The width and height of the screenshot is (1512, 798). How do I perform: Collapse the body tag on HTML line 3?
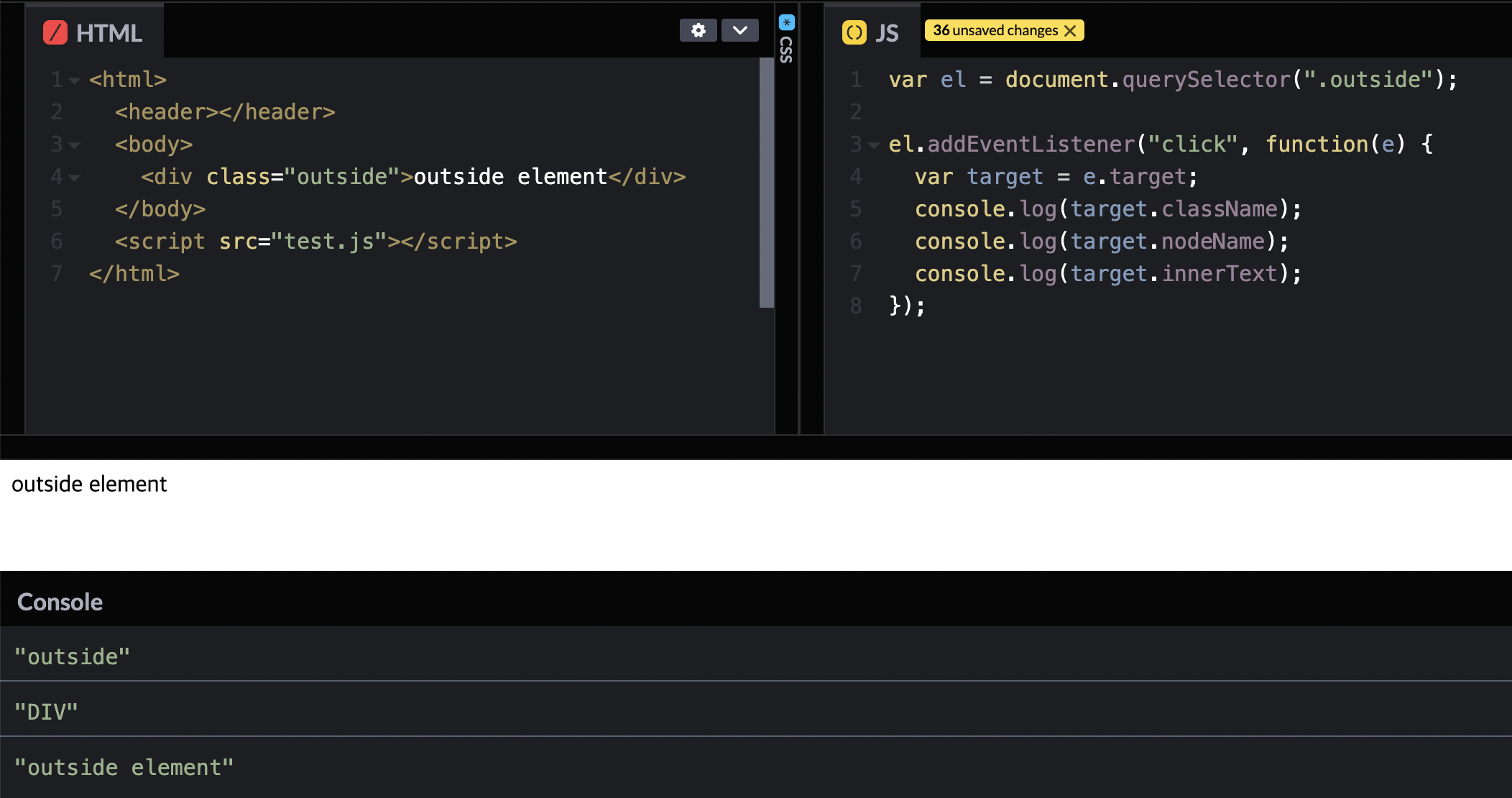74,146
